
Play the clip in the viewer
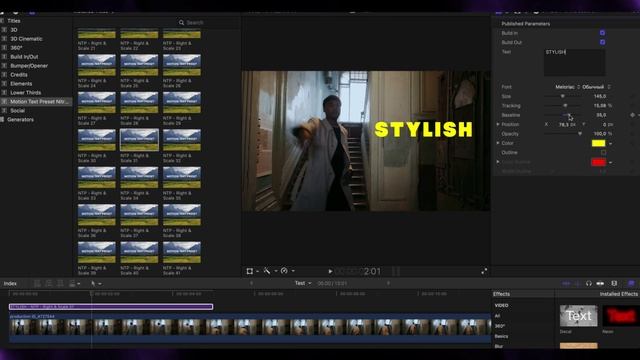point(330,271)
